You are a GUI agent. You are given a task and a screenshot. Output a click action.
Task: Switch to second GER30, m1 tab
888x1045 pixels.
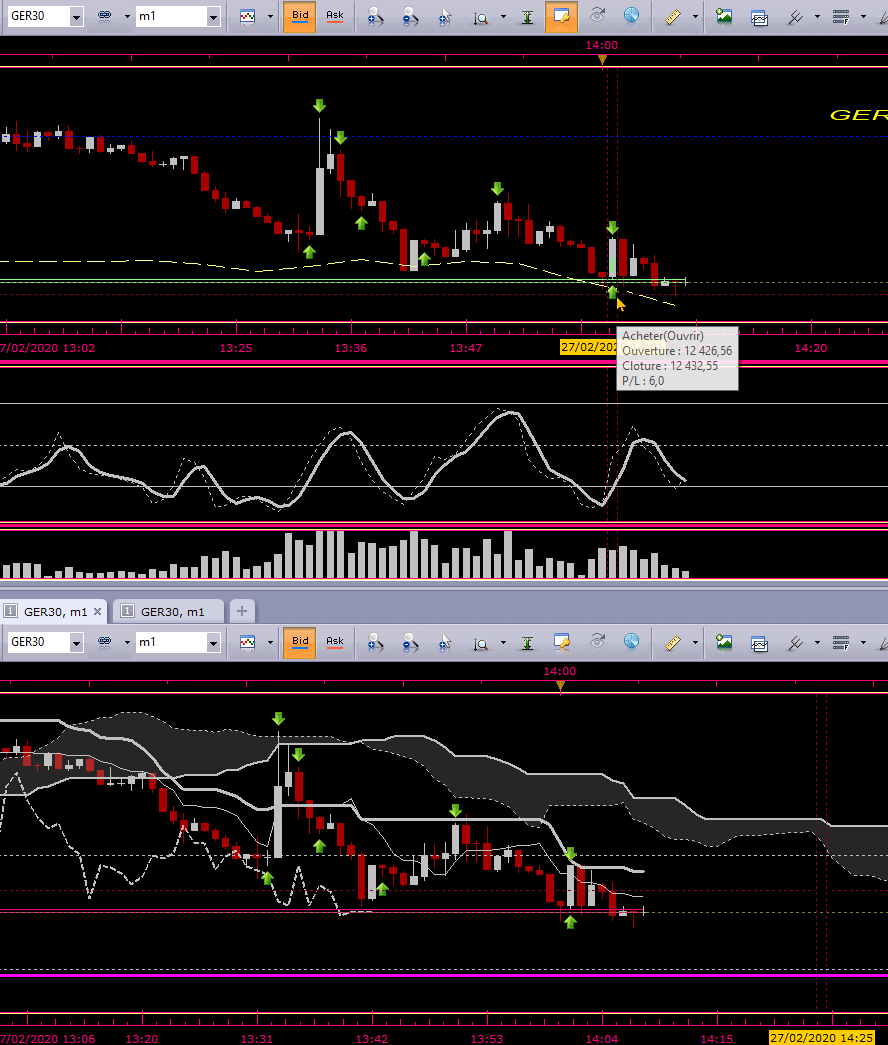171,612
